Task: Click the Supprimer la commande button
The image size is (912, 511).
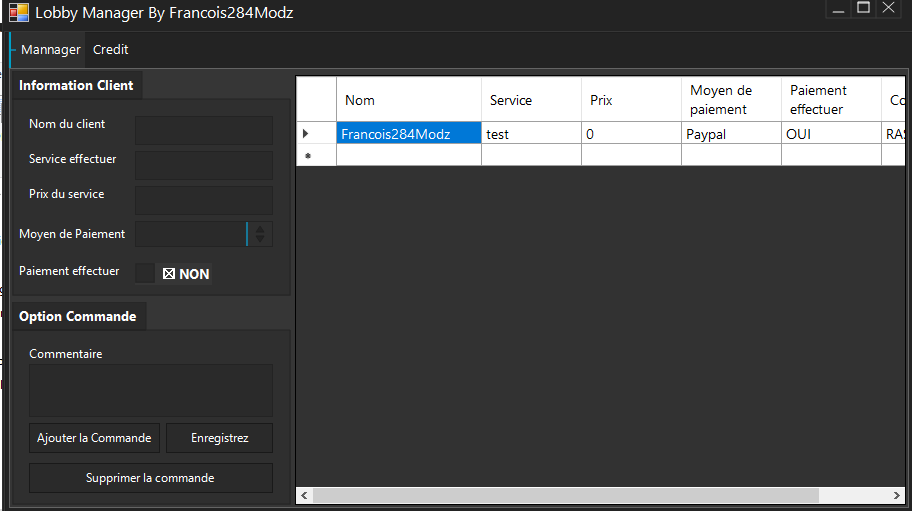Action: point(151,478)
